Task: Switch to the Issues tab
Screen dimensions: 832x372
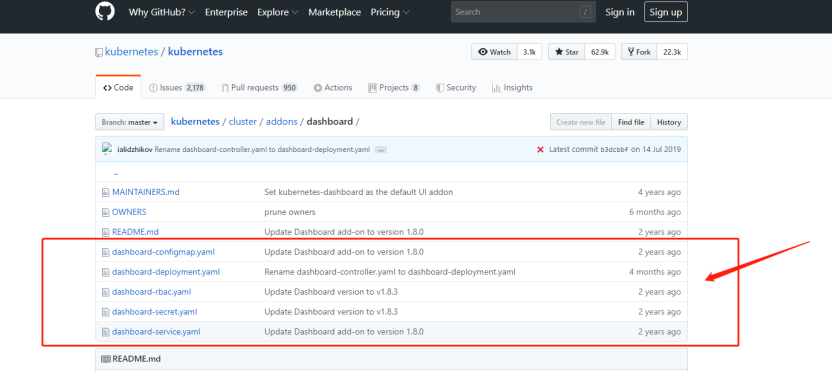Action: (x=177, y=88)
